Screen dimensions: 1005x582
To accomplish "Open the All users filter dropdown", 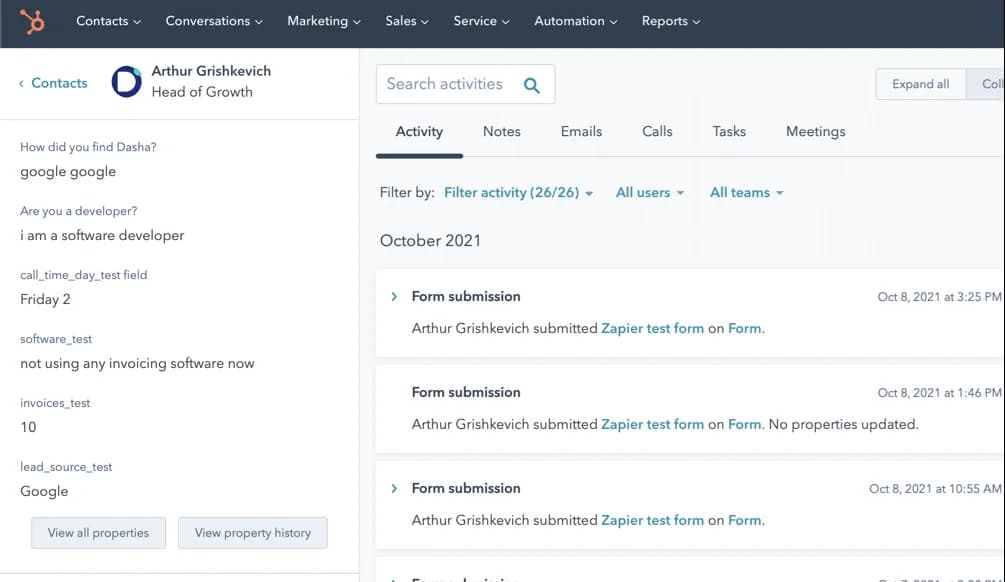I will pos(649,192).
